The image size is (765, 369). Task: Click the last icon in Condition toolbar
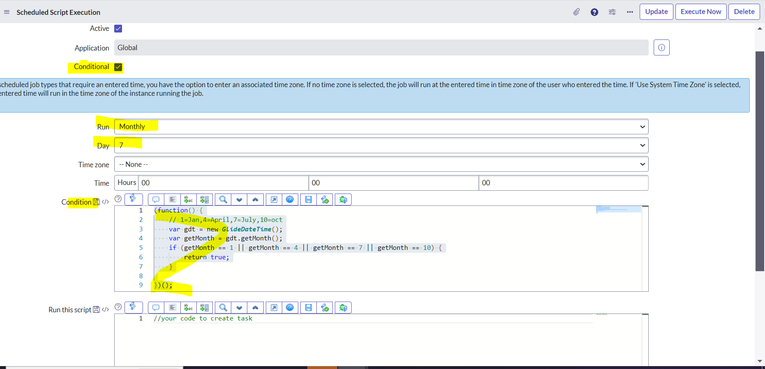coord(343,199)
